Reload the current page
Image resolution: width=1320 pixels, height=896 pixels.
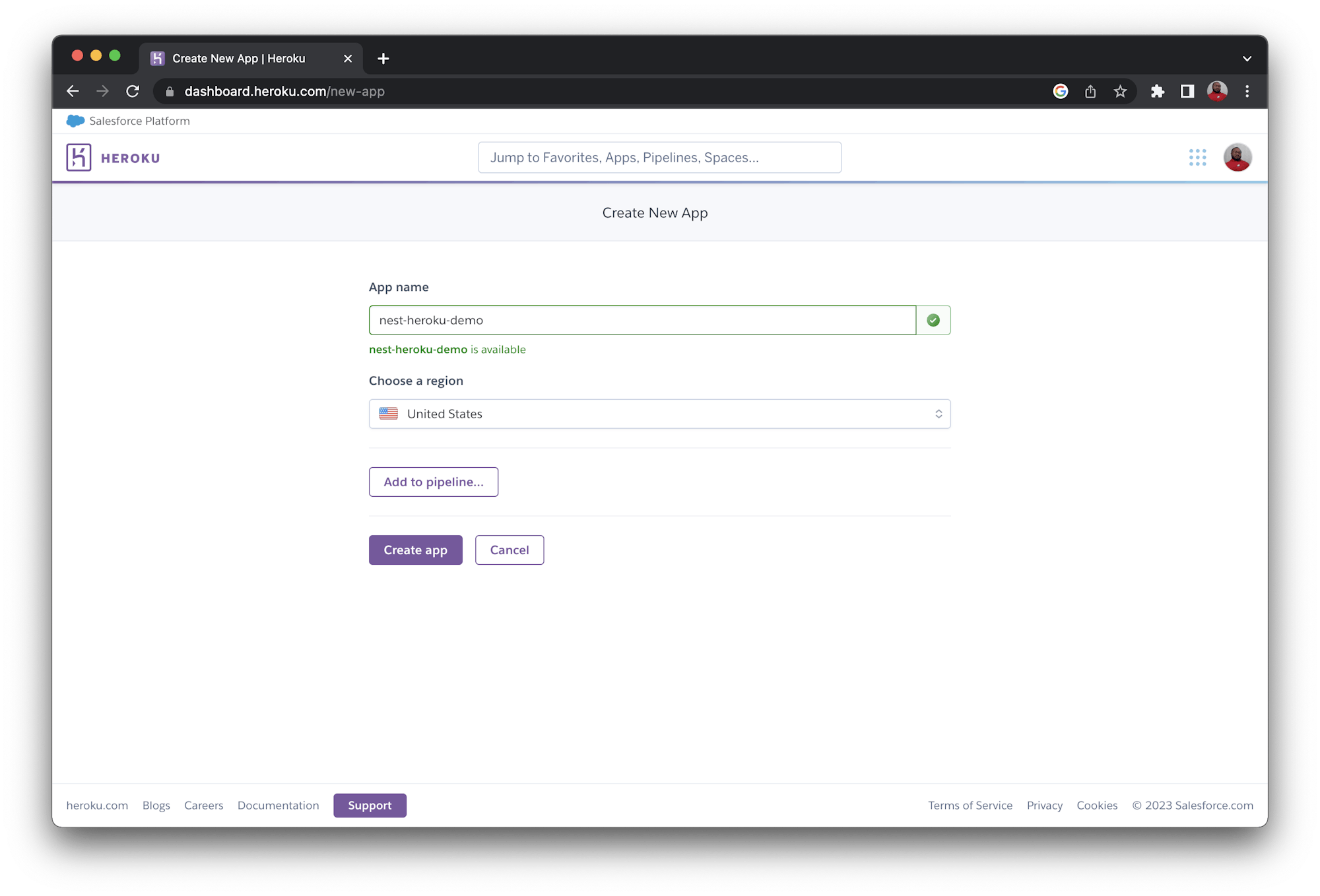[133, 91]
